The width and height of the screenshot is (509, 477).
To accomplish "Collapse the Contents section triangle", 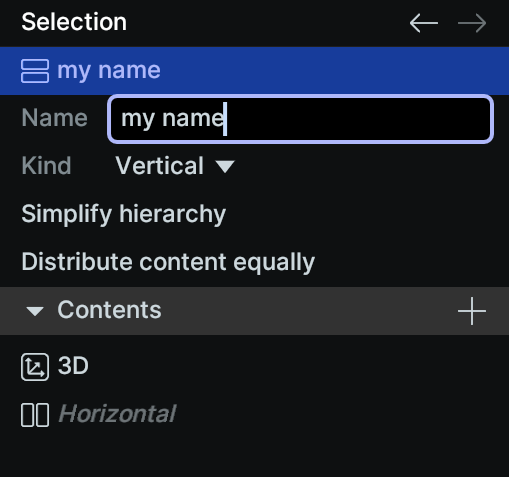I will [x=35, y=311].
